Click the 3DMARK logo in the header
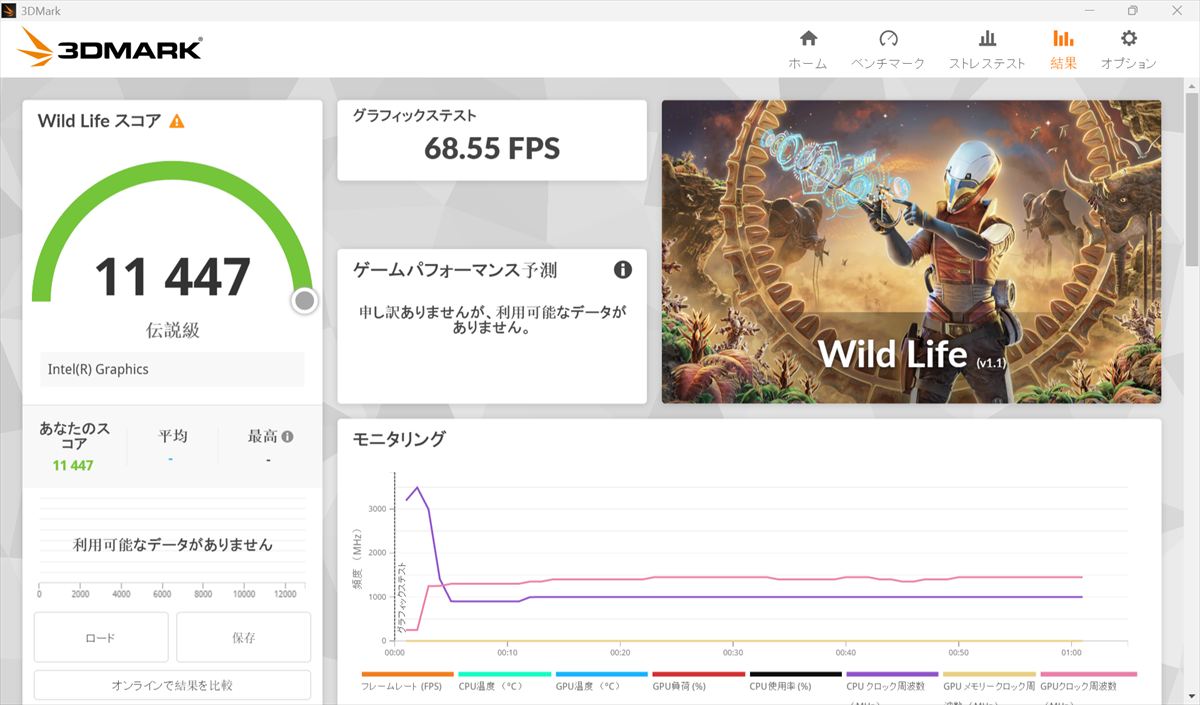Image resolution: width=1200 pixels, height=705 pixels. 110,48
